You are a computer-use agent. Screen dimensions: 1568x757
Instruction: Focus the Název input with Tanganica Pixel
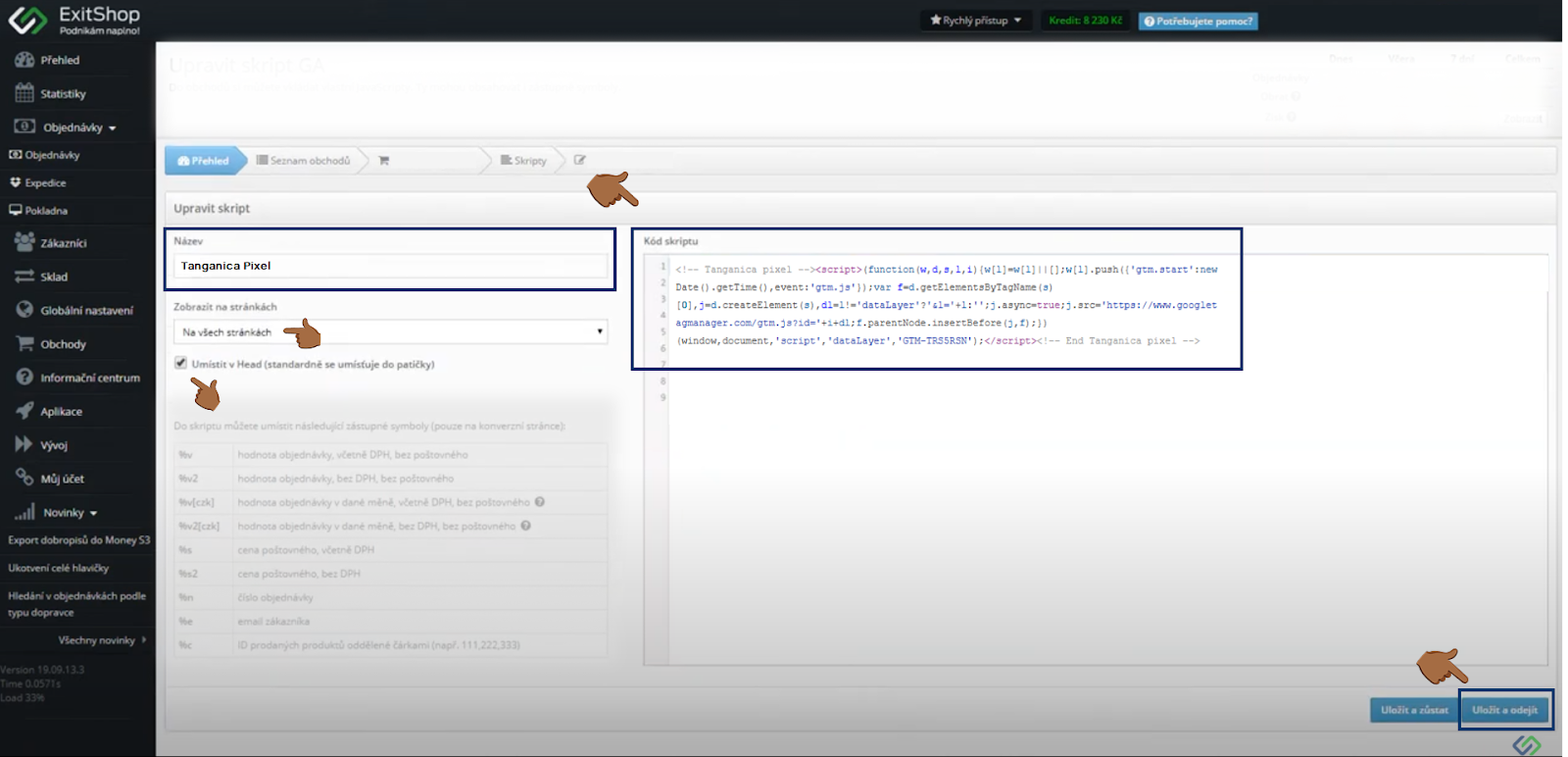click(x=390, y=266)
